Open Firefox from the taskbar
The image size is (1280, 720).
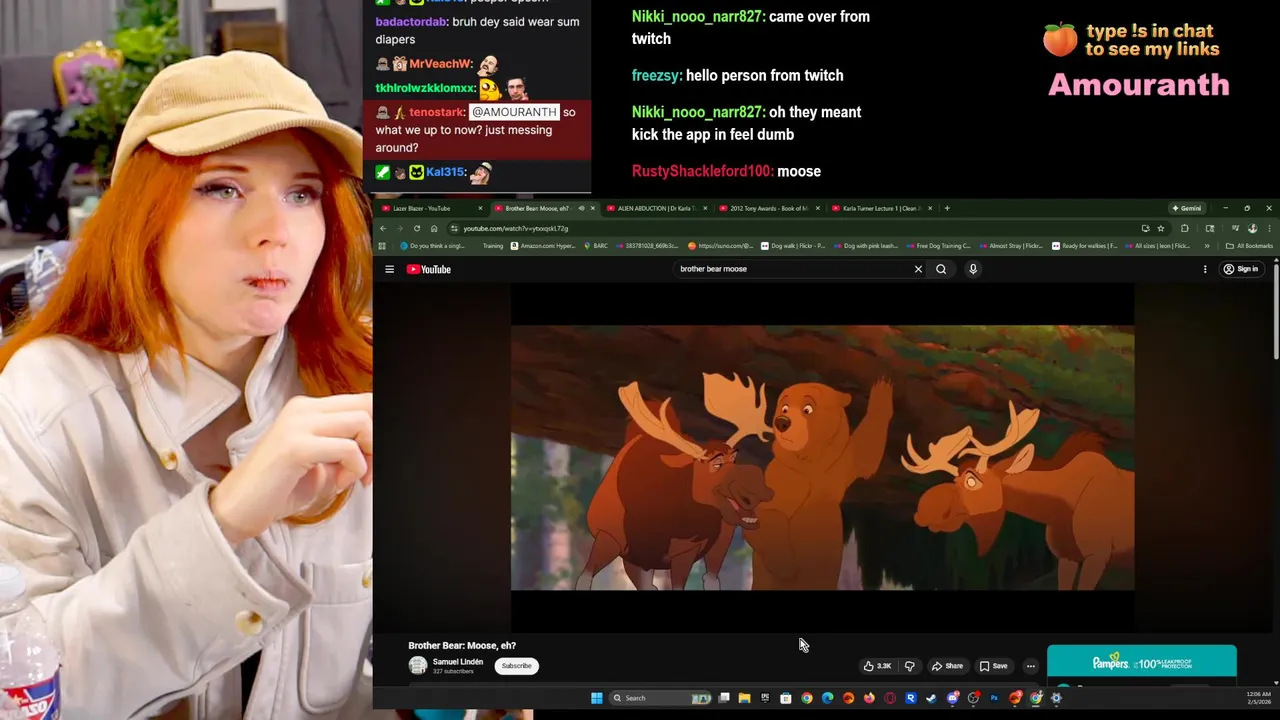pyautogui.click(x=869, y=698)
